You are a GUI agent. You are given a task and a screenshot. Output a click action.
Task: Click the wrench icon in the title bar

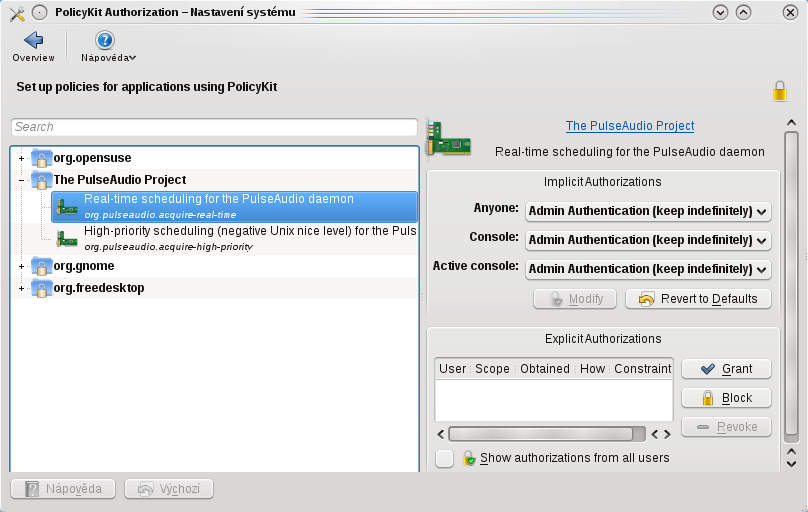17,13
